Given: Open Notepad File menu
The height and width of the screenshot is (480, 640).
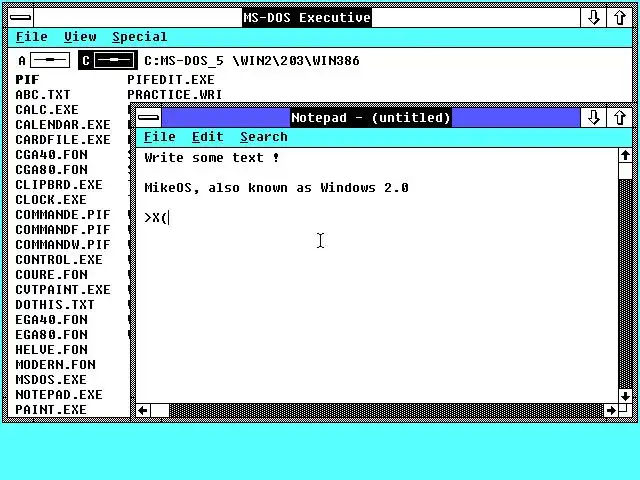Looking at the screenshot, I should point(160,137).
